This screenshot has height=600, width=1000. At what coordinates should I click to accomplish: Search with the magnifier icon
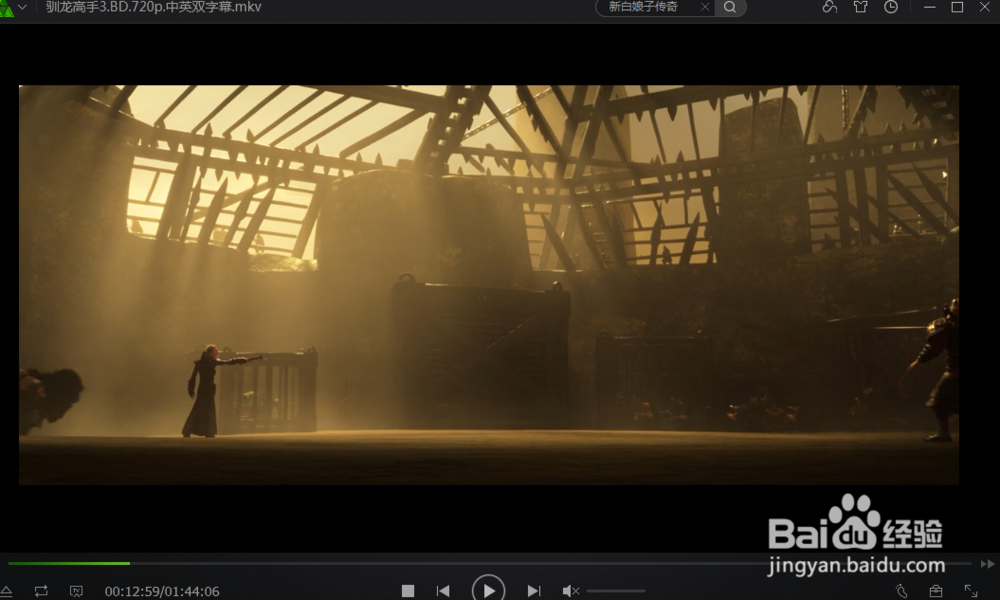tap(730, 7)
